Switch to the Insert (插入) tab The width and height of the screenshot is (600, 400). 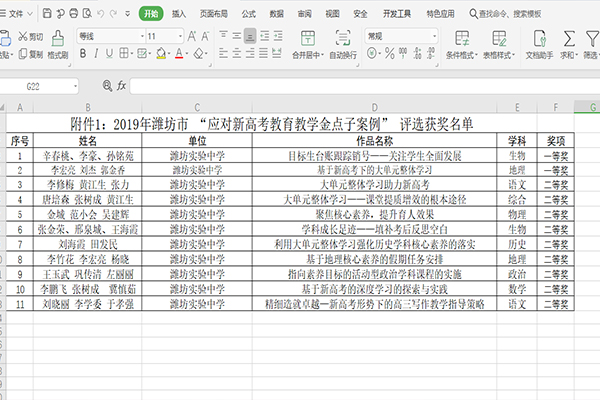point(178,14)
